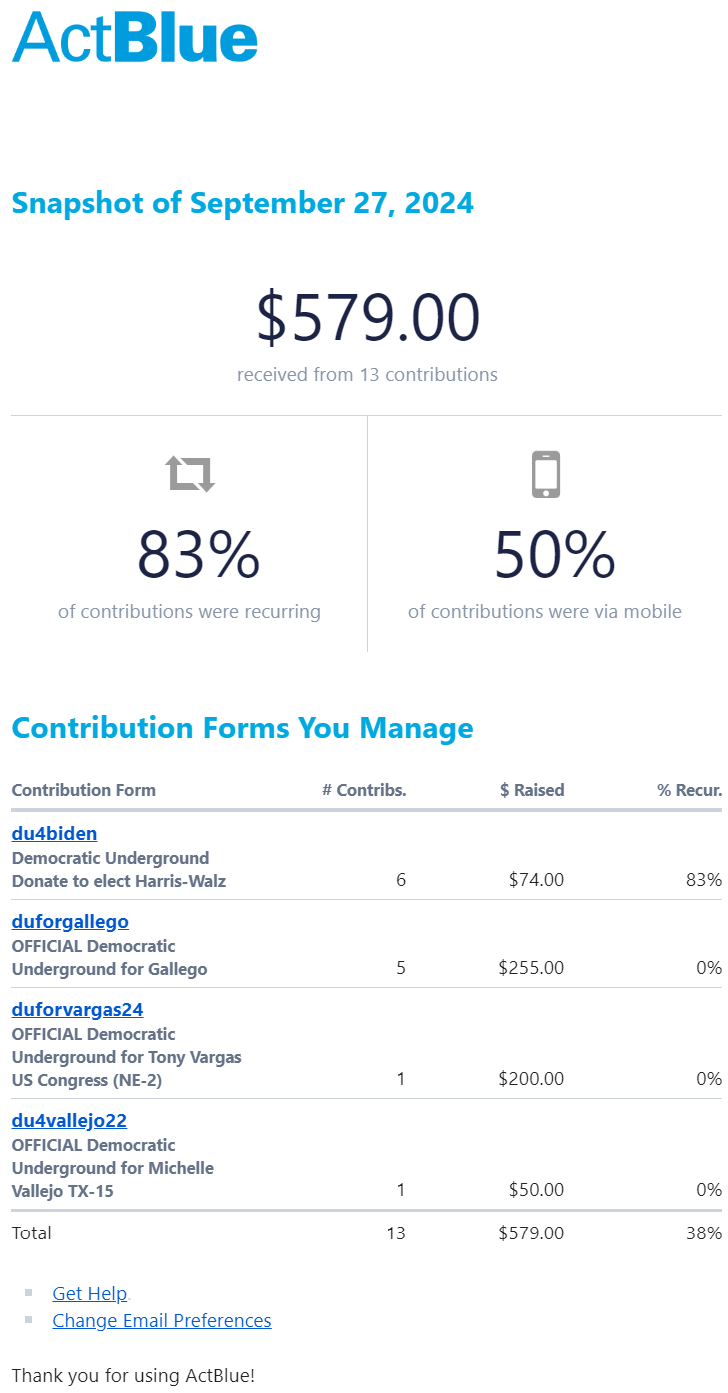
Task: Click the $579.00 total amount headline
Action: [368, 317]
